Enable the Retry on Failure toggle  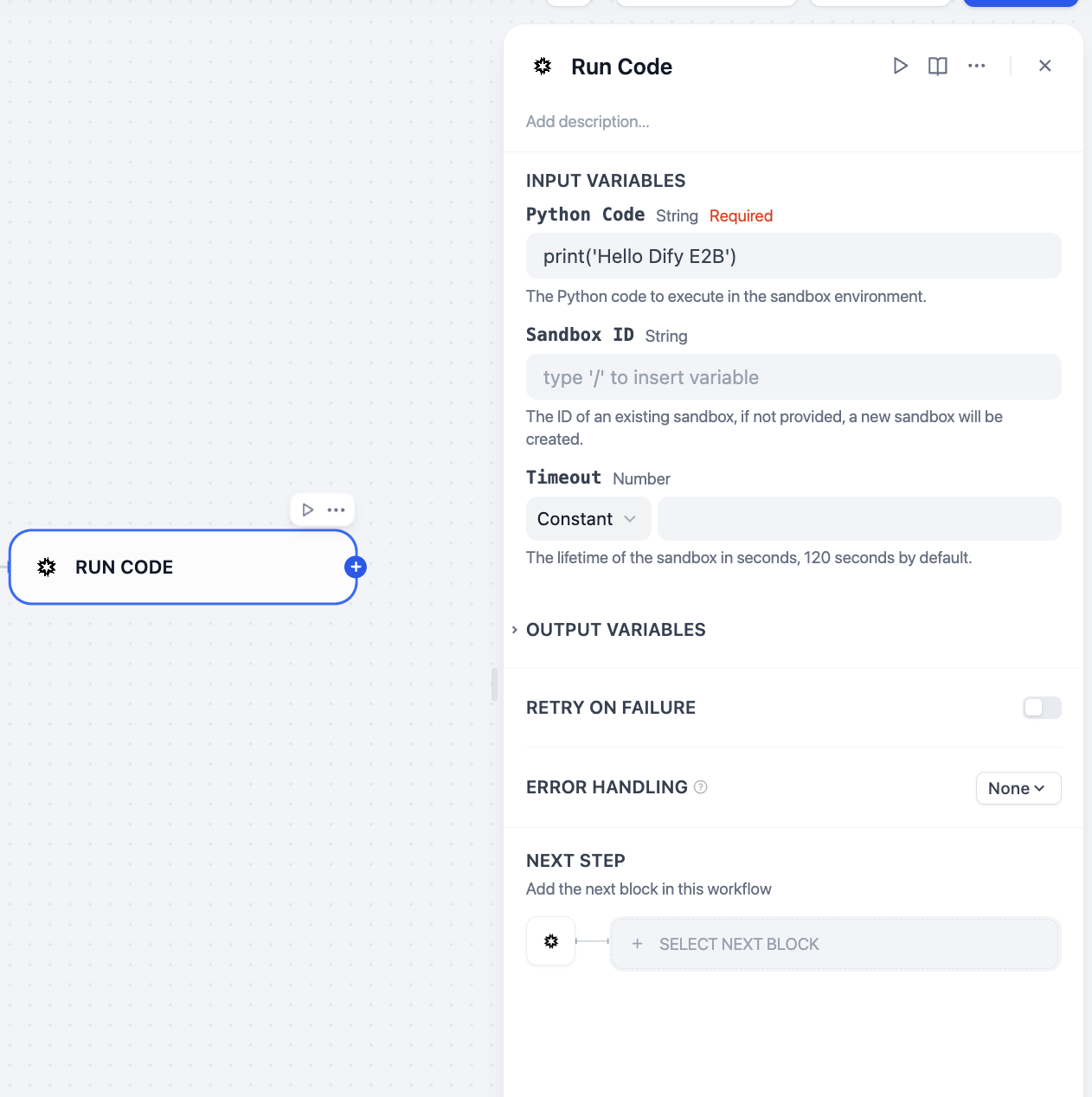(x=1041, y=708)
